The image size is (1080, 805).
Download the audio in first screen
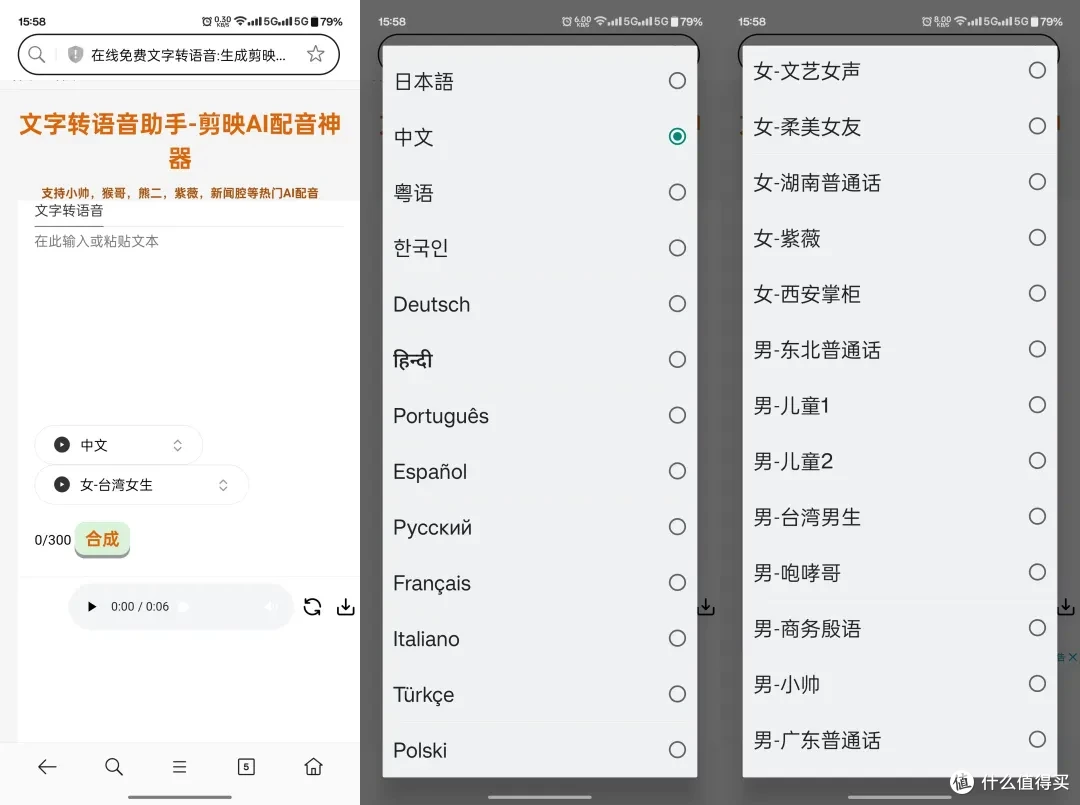pyautogui.click(x=346, y=607)
